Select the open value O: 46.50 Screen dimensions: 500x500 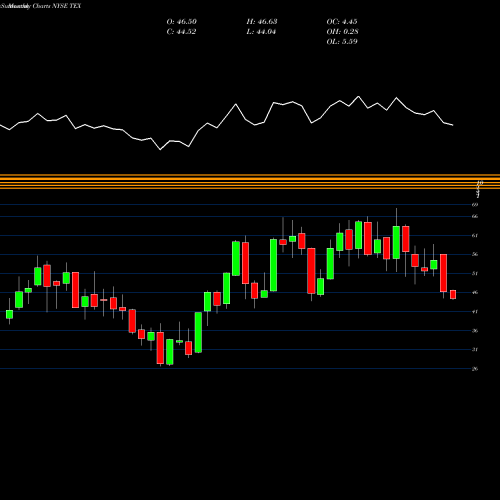182,22
